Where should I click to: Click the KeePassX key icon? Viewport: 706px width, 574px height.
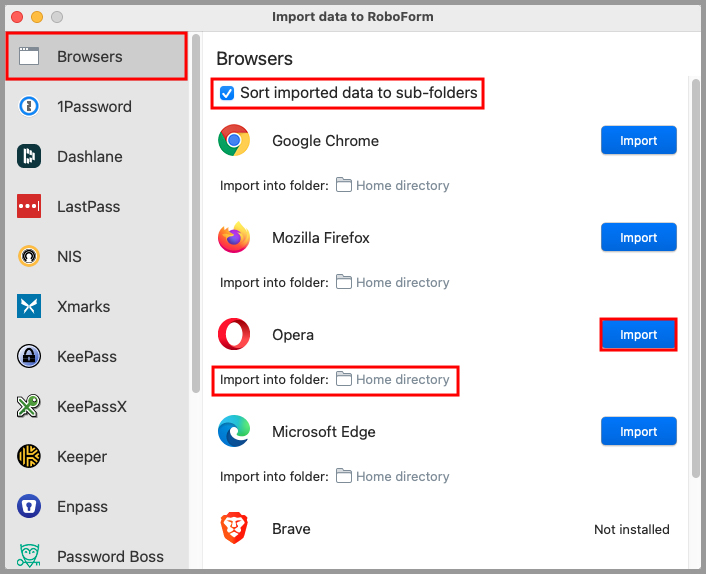click(29, 406)
